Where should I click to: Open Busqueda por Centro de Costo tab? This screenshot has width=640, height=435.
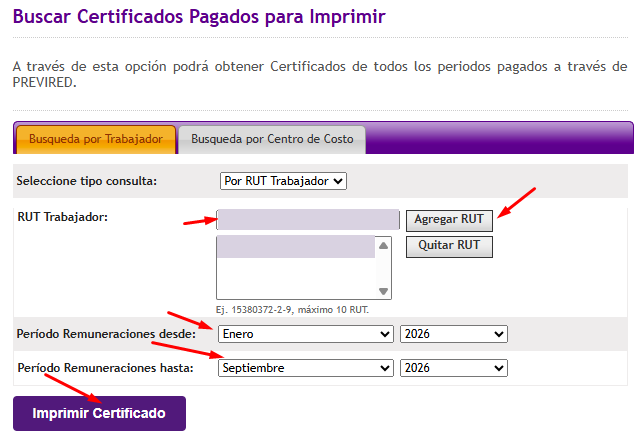pyautogui.click(x=272, y=140)
